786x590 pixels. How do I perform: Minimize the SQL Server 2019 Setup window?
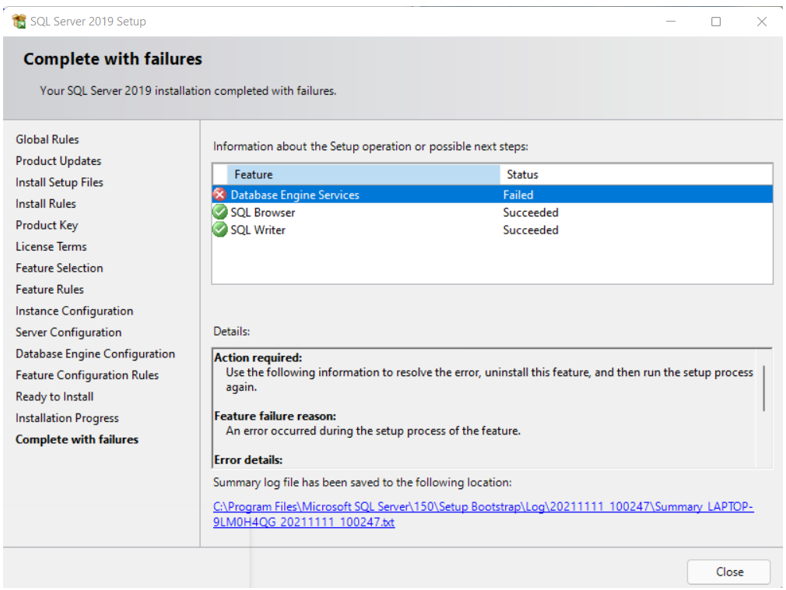coord(671,22)
